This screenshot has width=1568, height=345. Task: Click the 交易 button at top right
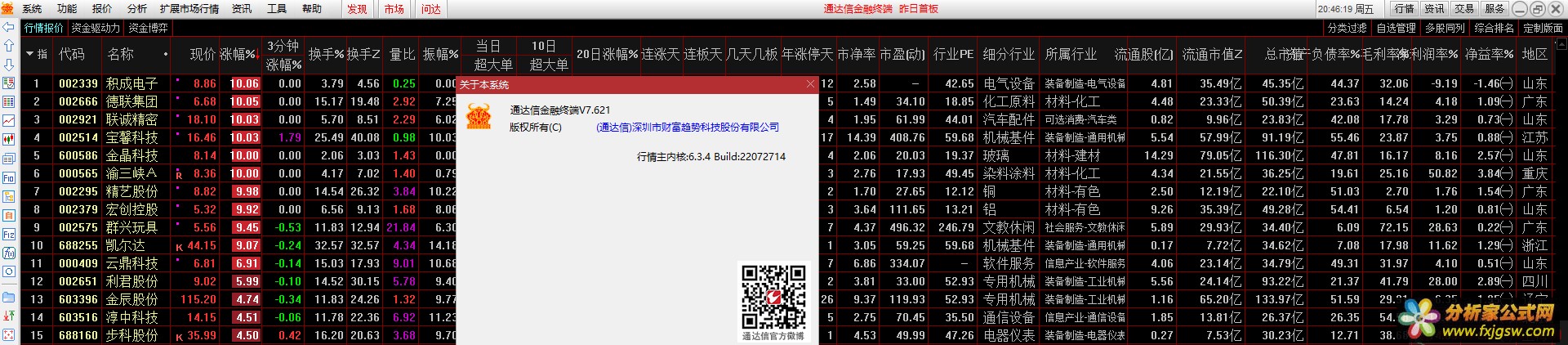1465,9
